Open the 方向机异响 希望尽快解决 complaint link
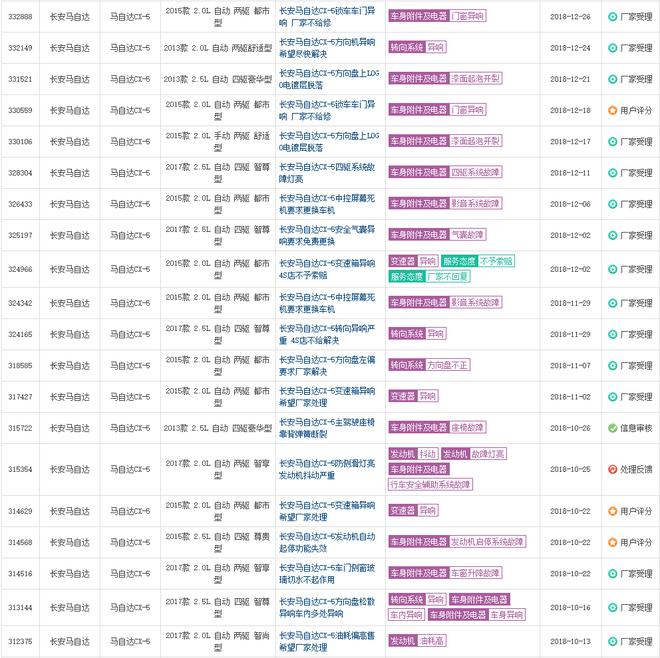Screen dimensions: 660x658 (x=327, y=48)
